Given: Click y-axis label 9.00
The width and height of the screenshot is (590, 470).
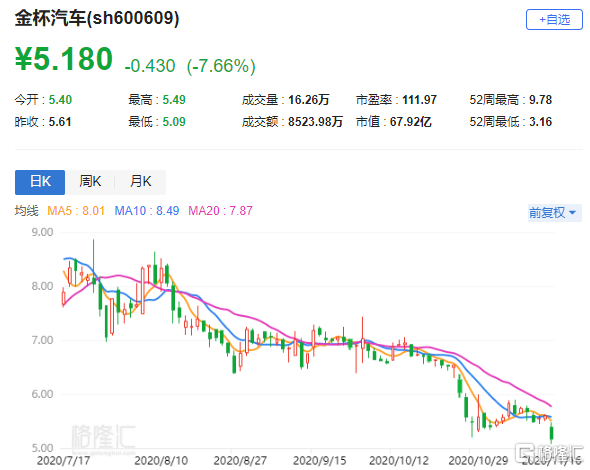Looking at the screenshot, I should 42,232.
